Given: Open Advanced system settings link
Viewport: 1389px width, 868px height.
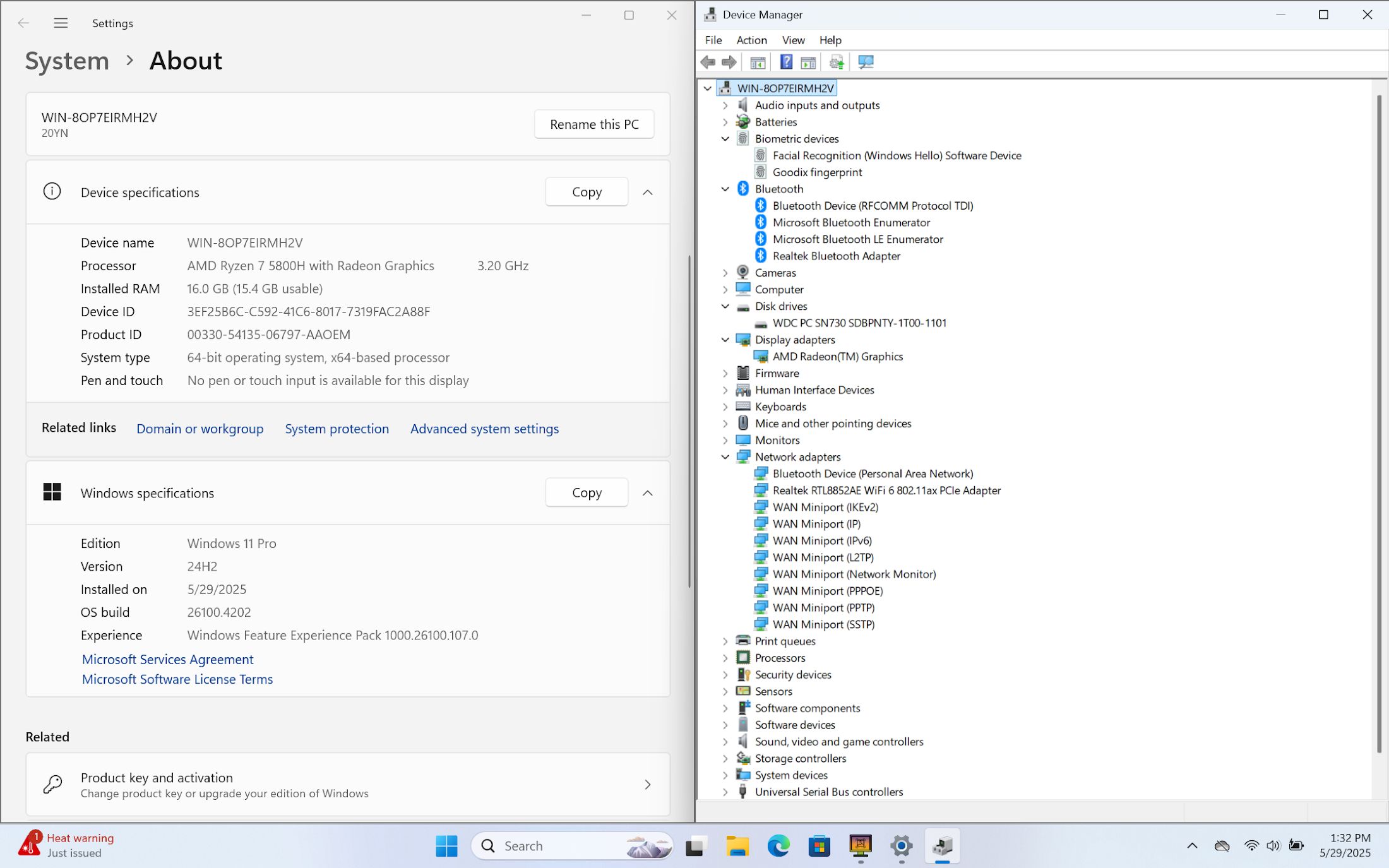Looking at the screenshot, I should 484,429.
